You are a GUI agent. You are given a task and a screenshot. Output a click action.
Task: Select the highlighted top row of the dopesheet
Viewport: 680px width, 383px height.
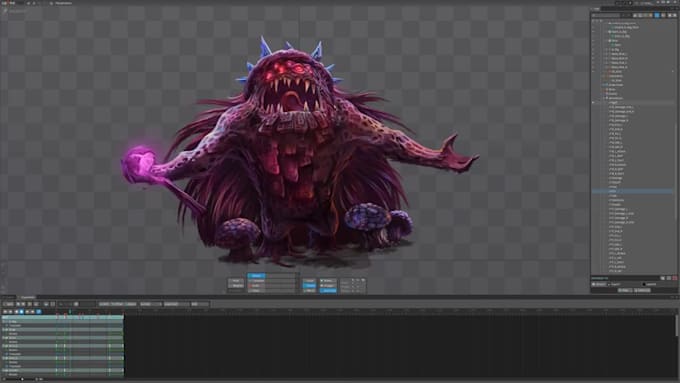coord(62,318)
